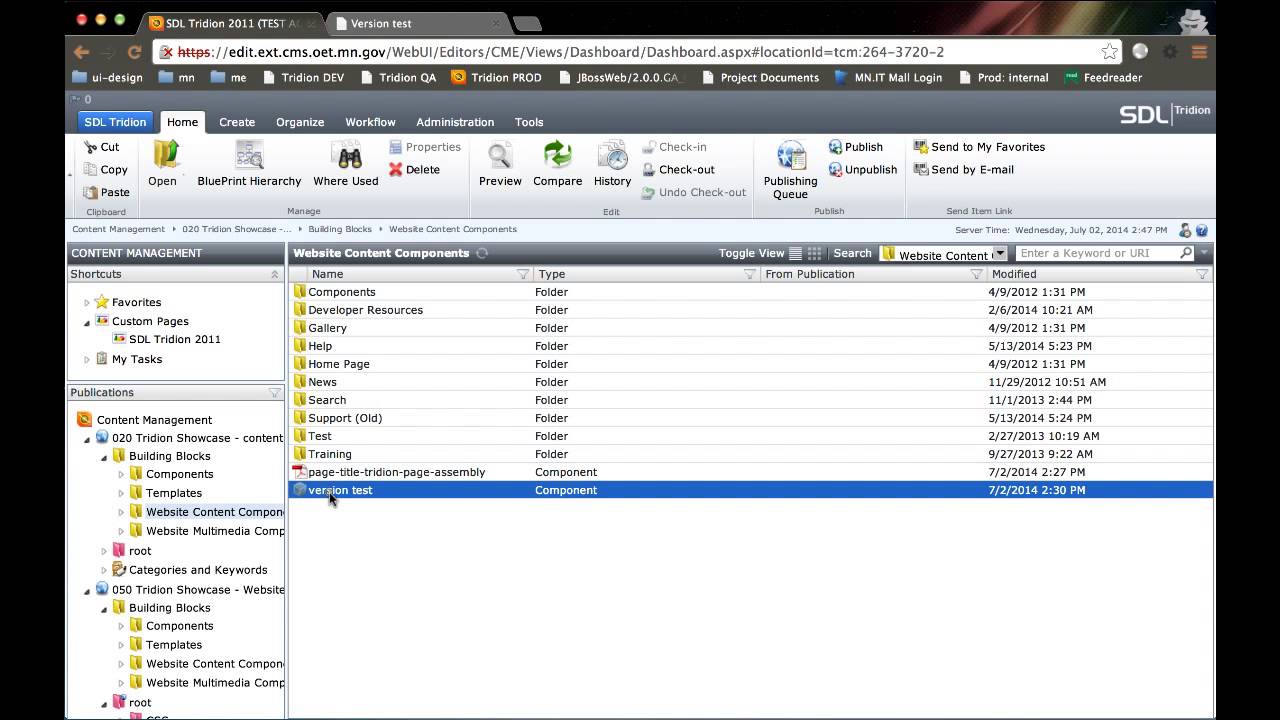
Task: Open the Tools ribbon tab
Action: (x=529, y=122)
